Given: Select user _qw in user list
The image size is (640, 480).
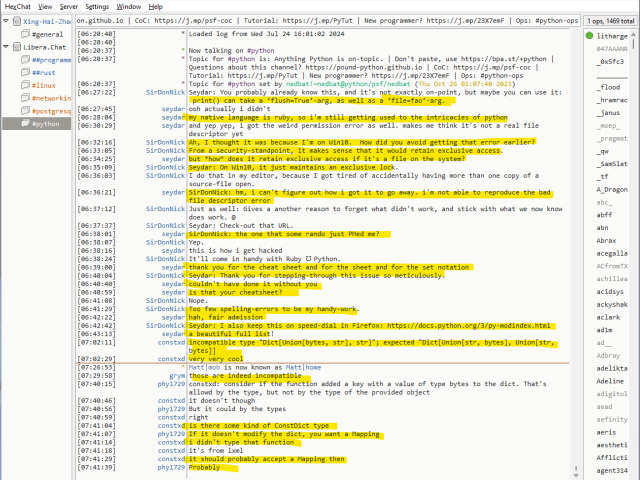Looking at the screenshot, I should [x=602, y=151].
